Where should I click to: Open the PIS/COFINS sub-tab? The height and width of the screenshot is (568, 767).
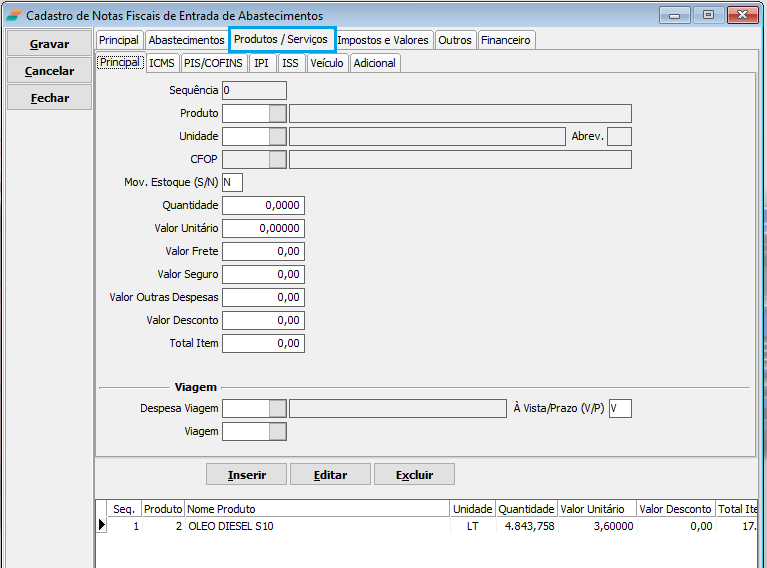[x=213, y=63]
